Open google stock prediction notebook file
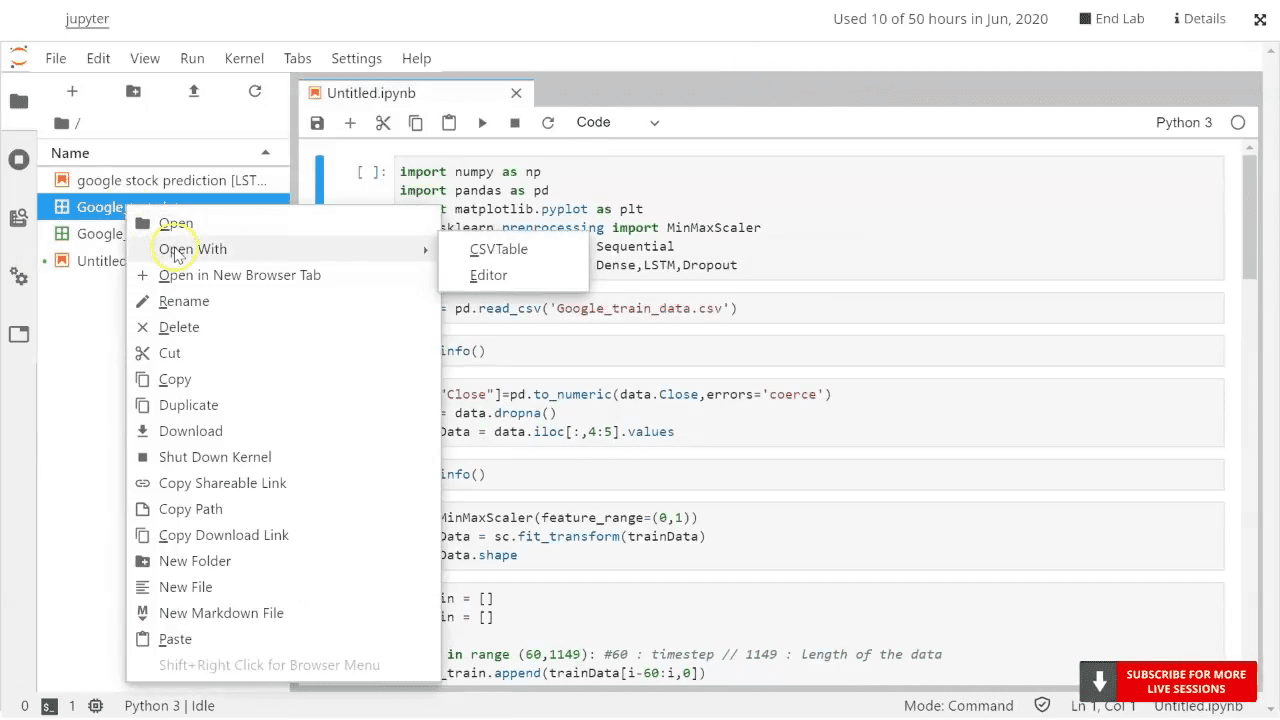Screen dimensions: 1280x720 (163, 180)
